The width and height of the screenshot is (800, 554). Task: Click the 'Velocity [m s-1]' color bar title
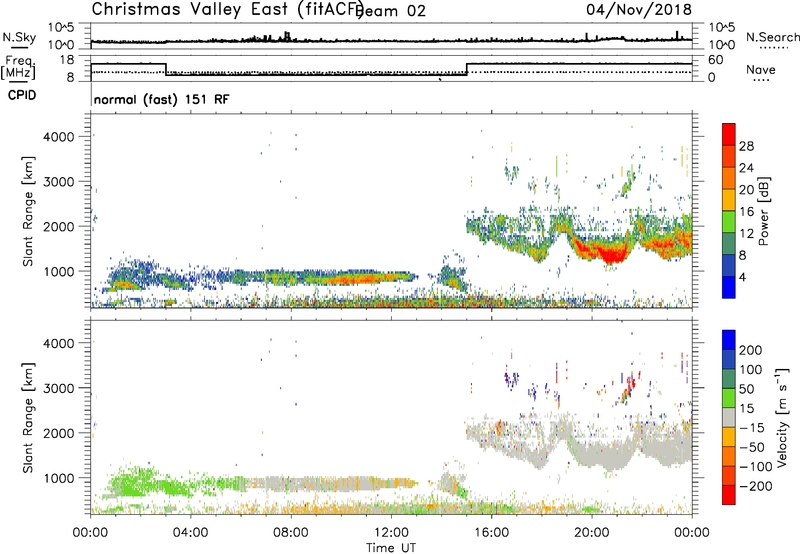(782, 418)
